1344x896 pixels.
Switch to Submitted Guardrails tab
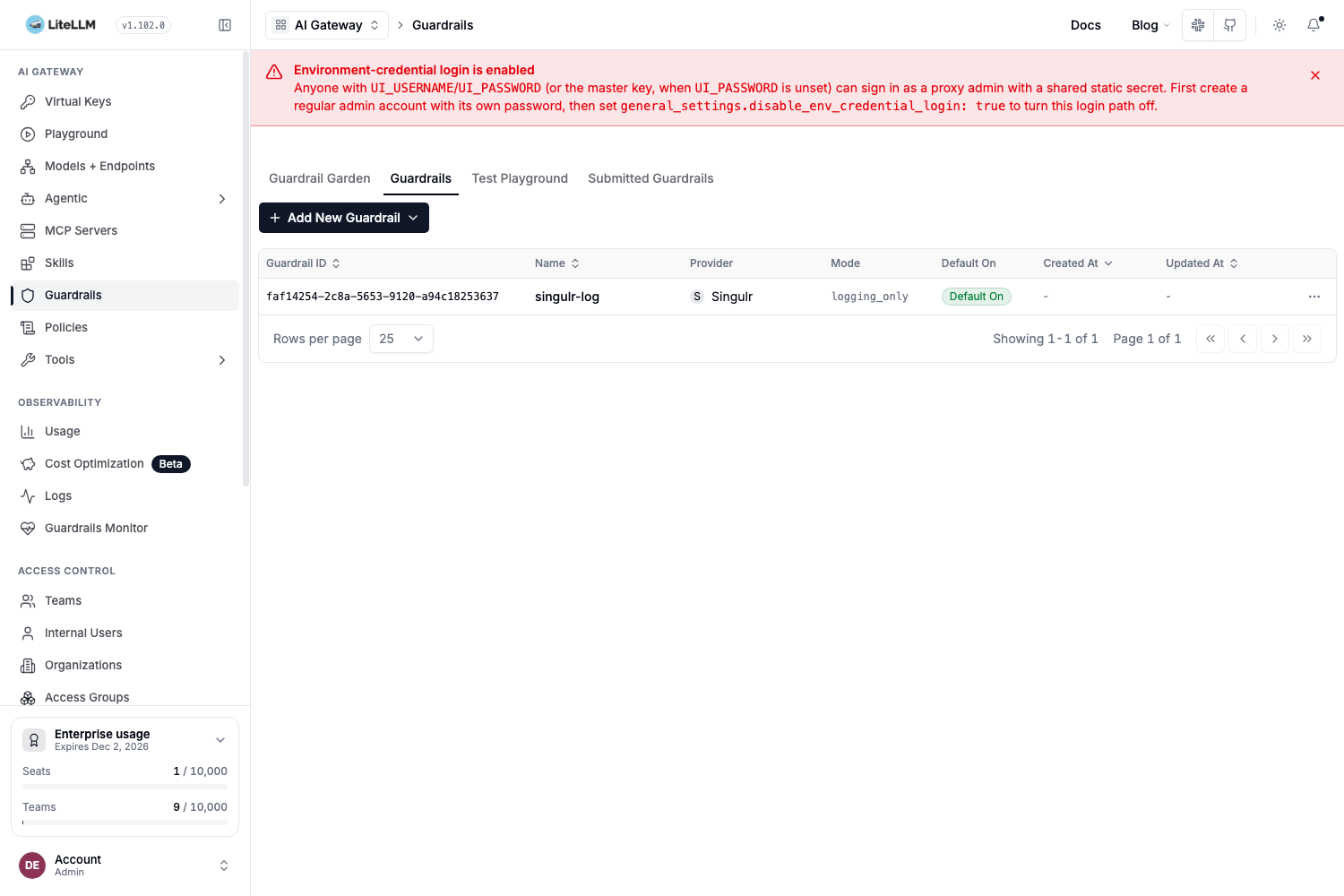pos(650,178)
